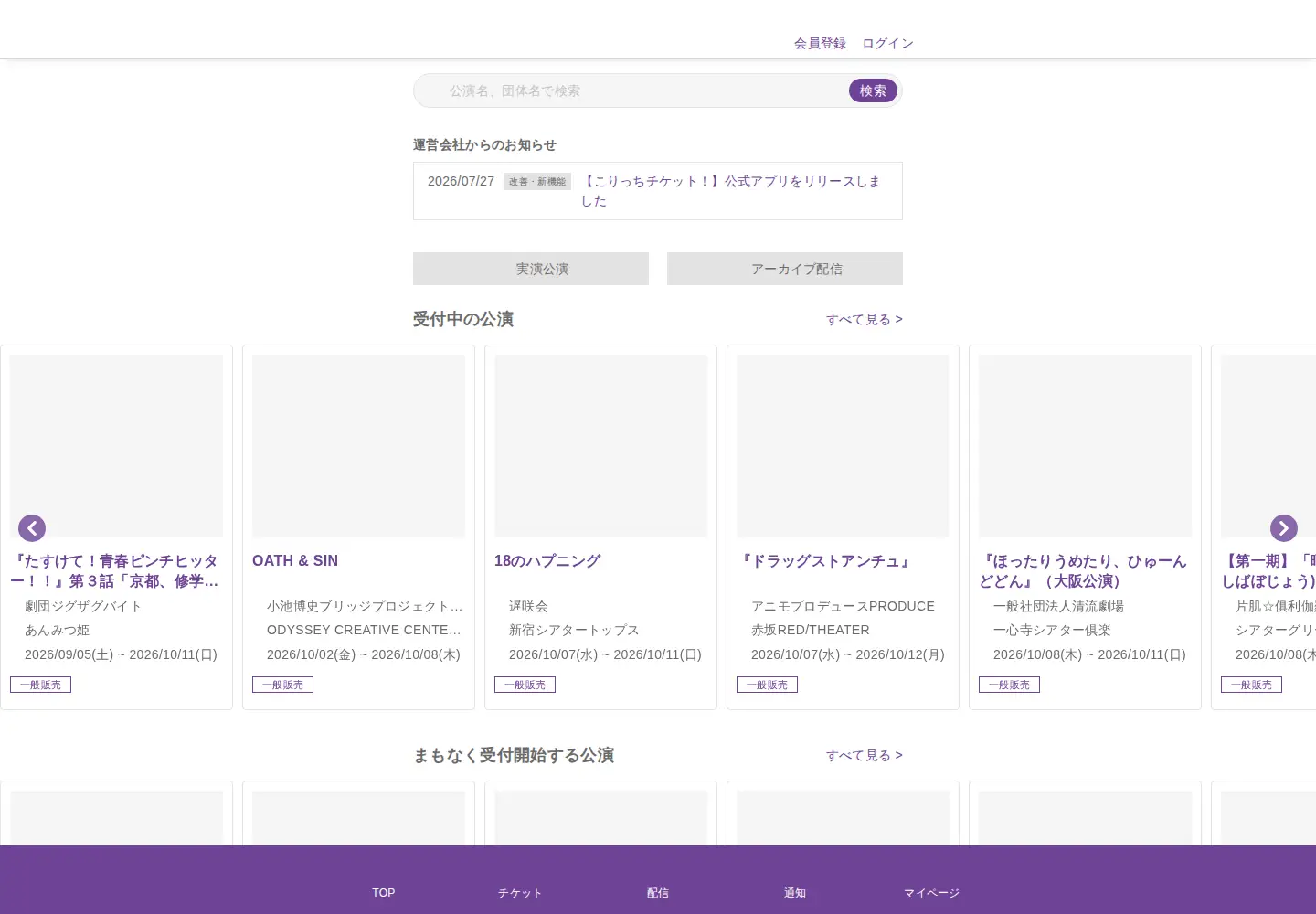Open ログイン link

(x=887, y=43)
